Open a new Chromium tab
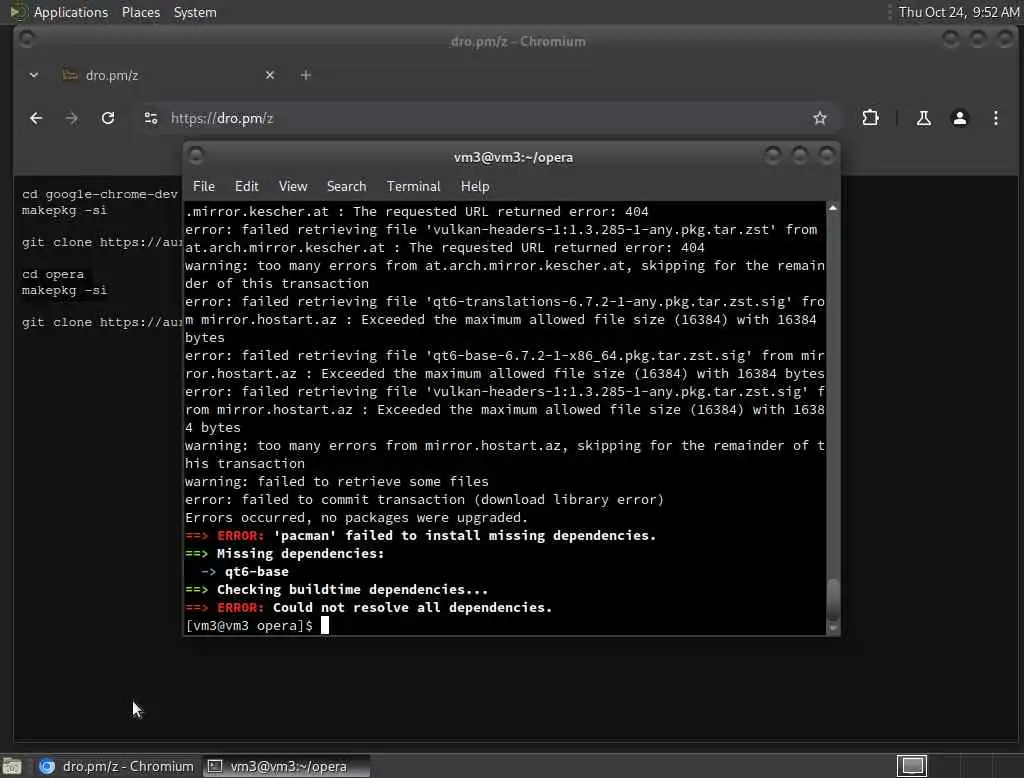Viewport: 1024px width, 778px height. [306, 75]
